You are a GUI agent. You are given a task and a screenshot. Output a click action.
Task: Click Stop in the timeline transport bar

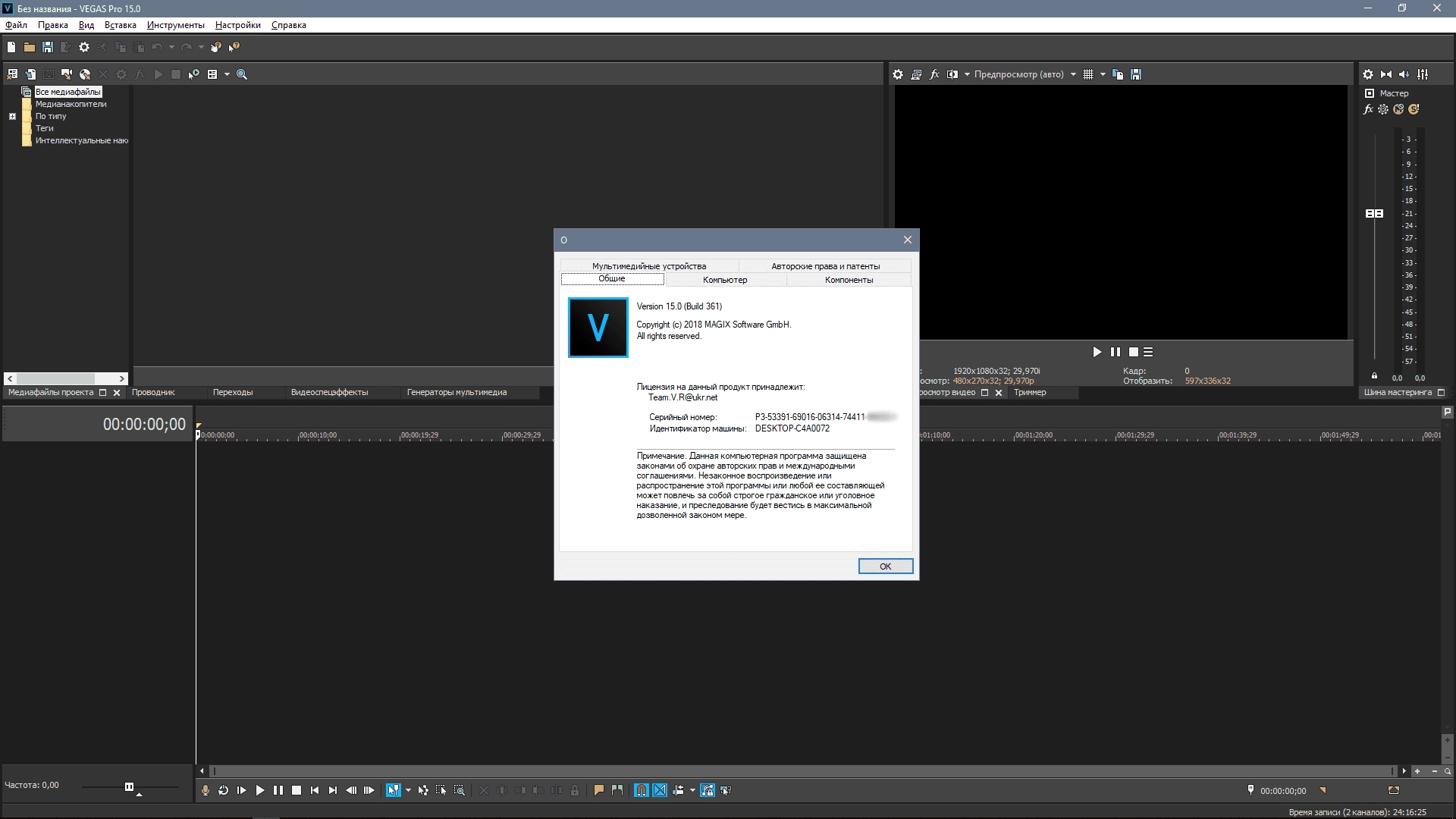(297, 790)
